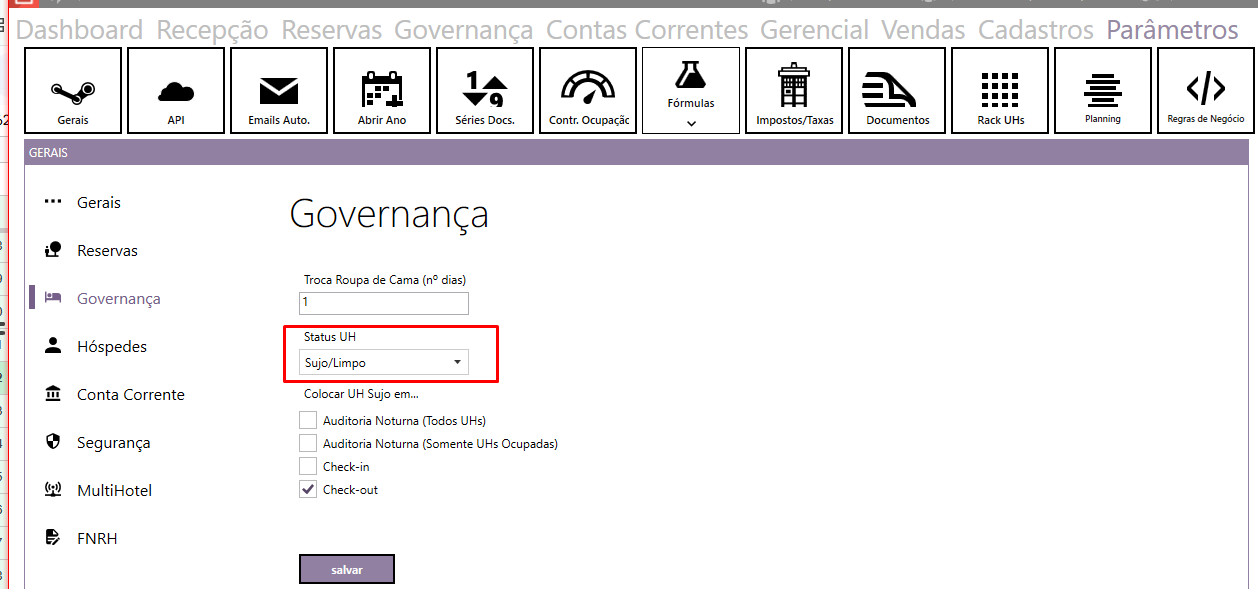
Task: Click the Rack UHs grid icon
Action: click(1000, 91)
